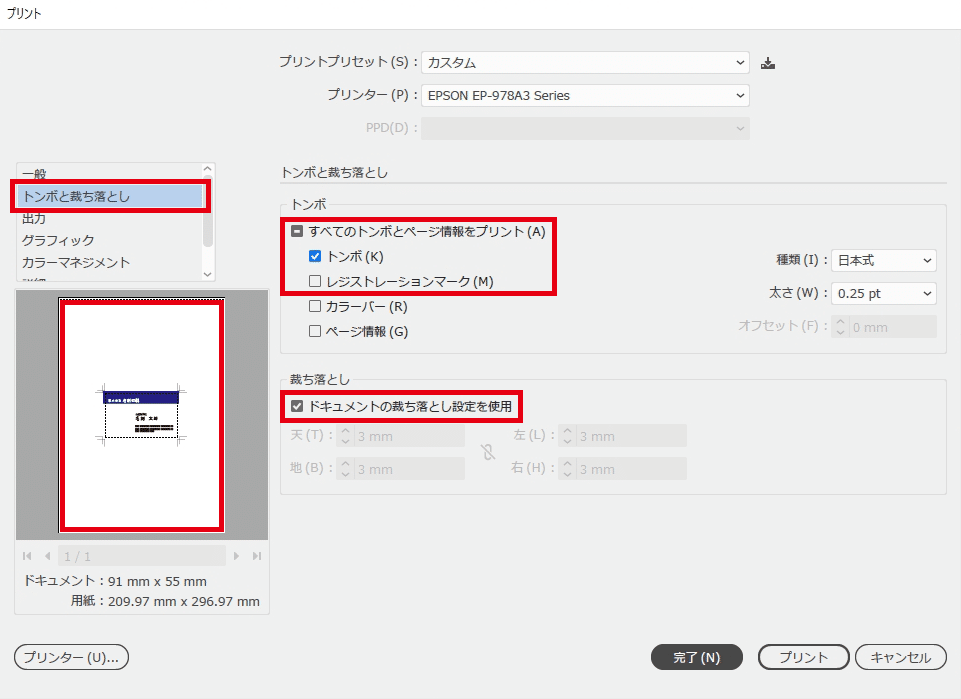This screenshot has height=699, width=961.
Task: Click the up arrow on the settings list scrollbar
Action: pos(207,167)
